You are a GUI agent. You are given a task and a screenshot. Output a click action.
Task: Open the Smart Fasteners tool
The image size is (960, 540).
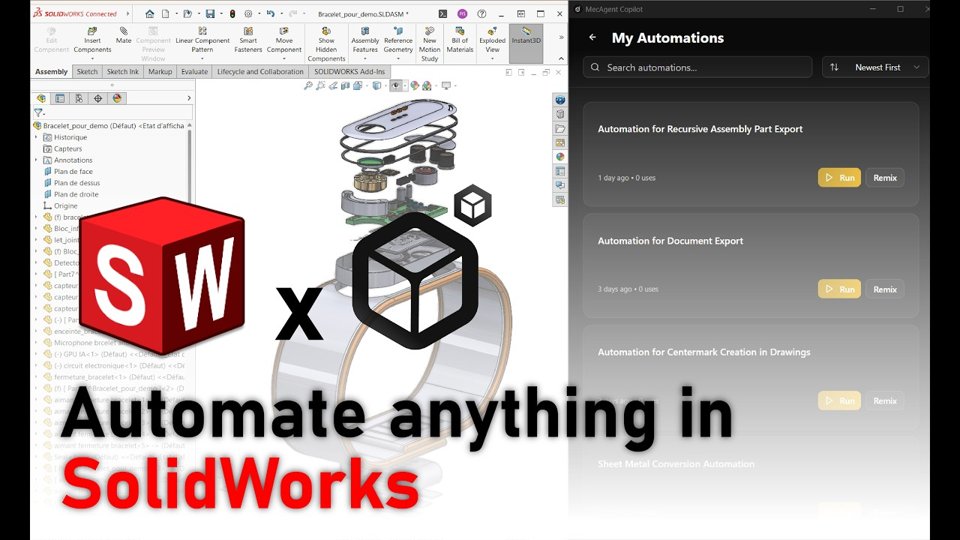point(248,40)
